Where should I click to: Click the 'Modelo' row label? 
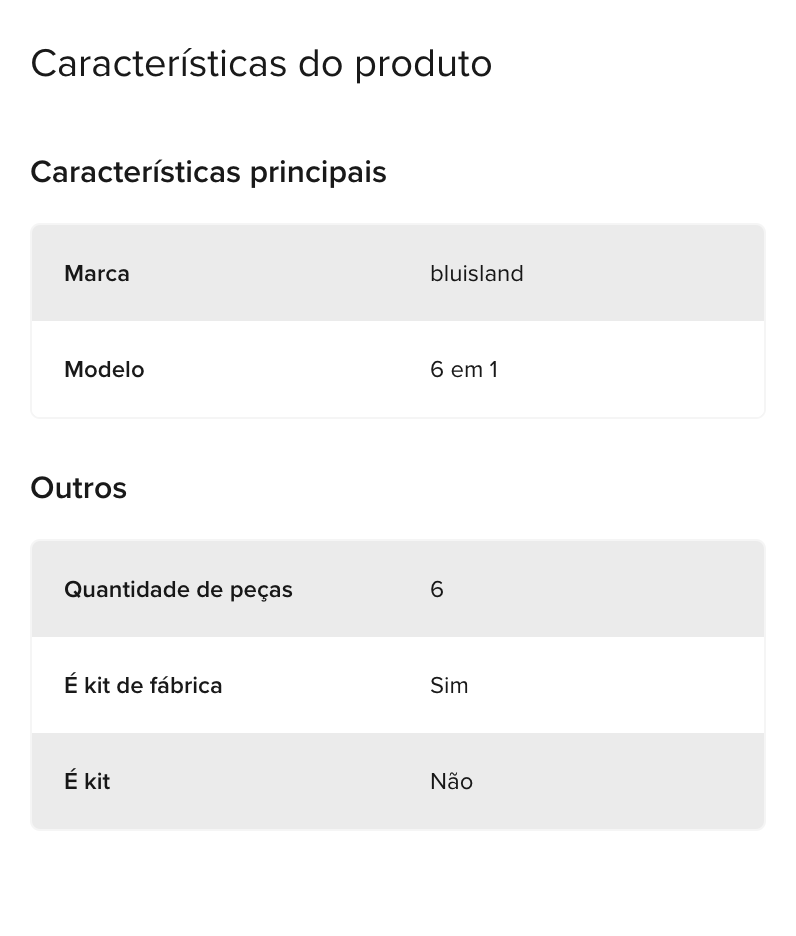(104, 370)
